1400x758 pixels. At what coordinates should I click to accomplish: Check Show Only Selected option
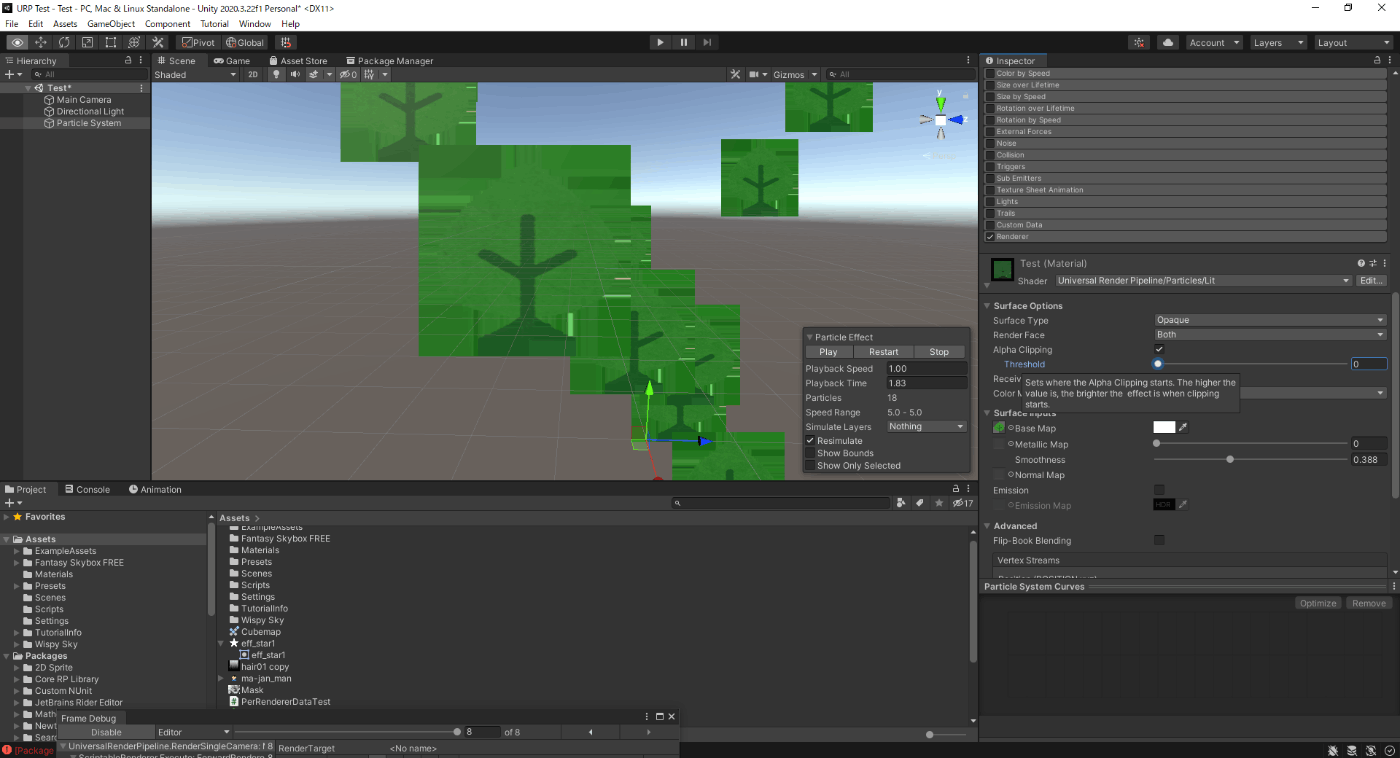811,466
